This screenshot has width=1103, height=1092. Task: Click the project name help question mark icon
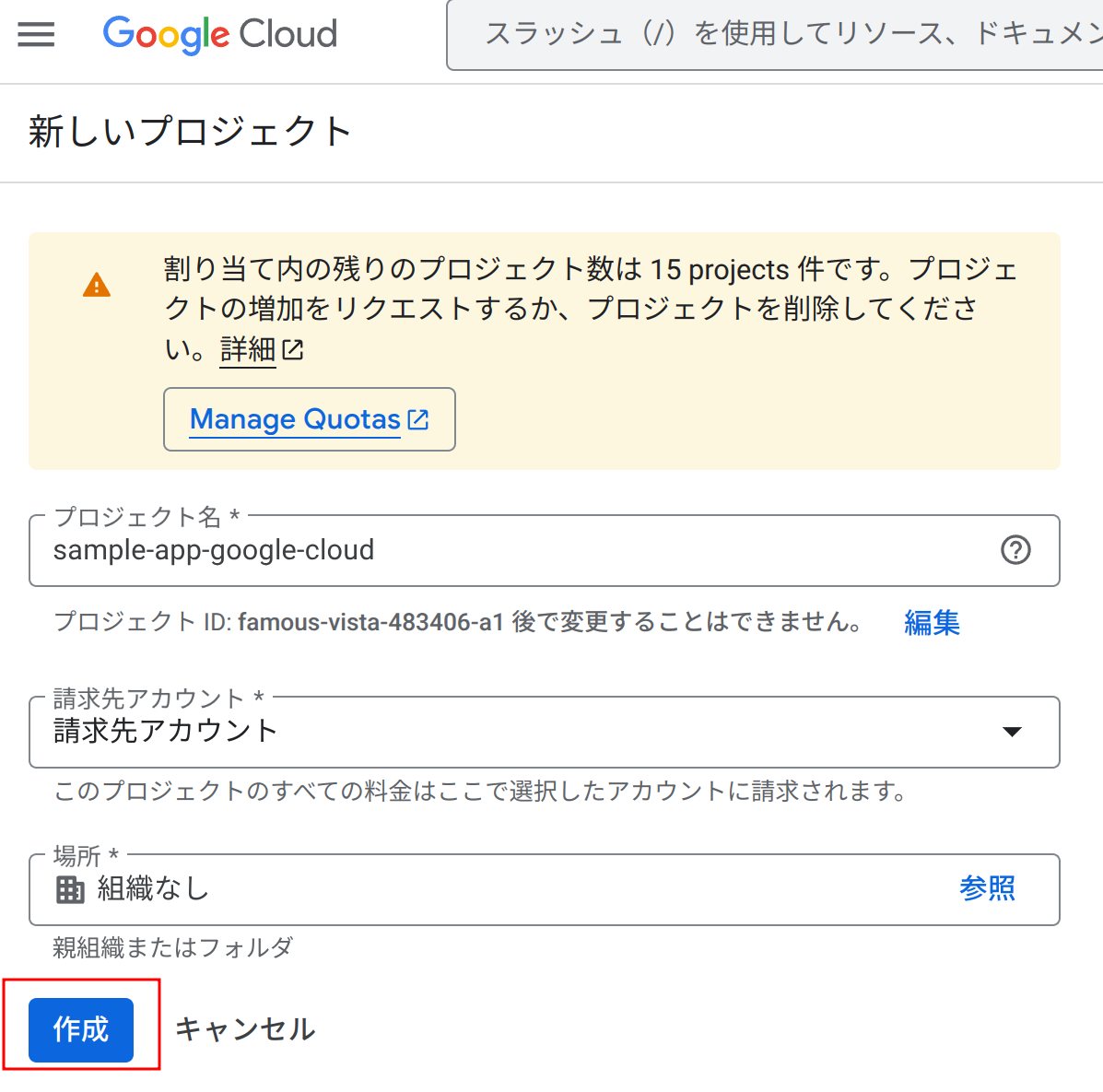[x=1015, y=550]
